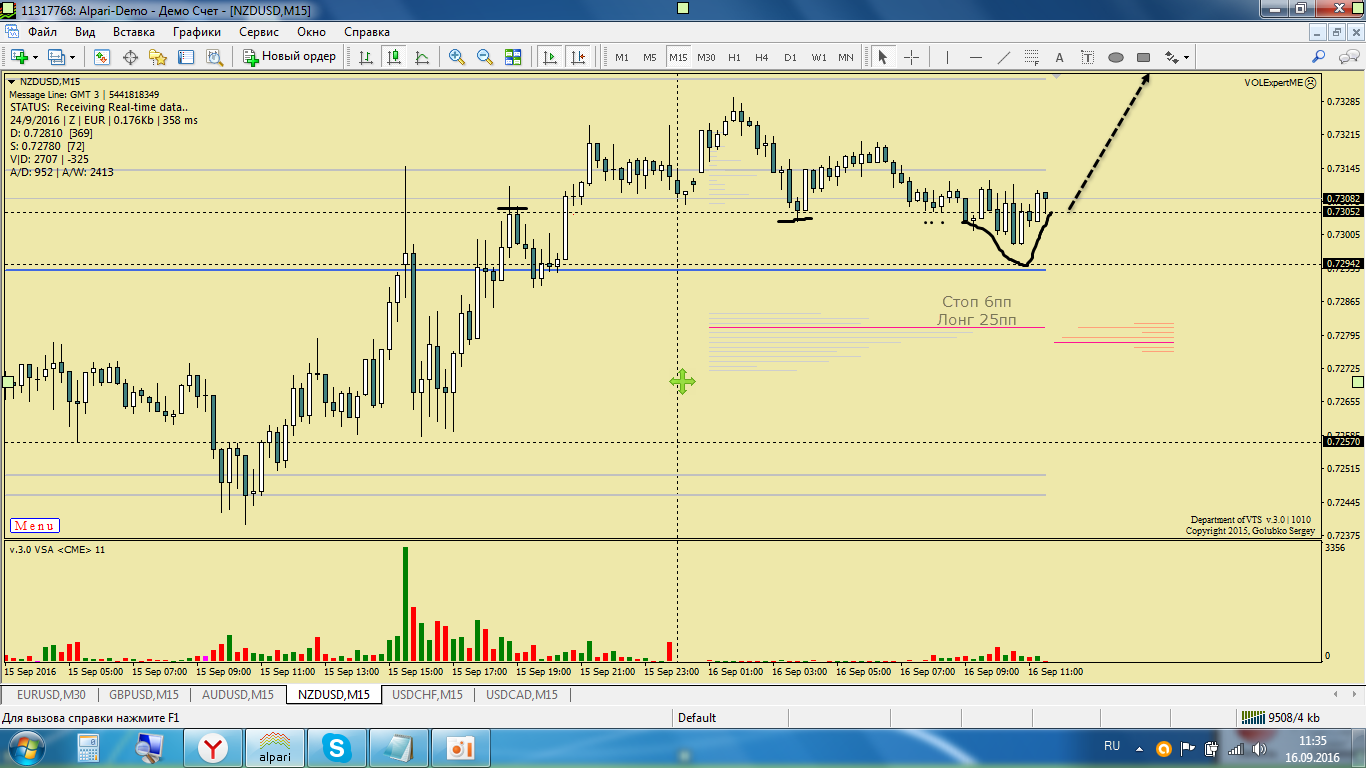Select the W1 timeframe
This screenshot has height=768, width=1366.
tap(818, 57)
